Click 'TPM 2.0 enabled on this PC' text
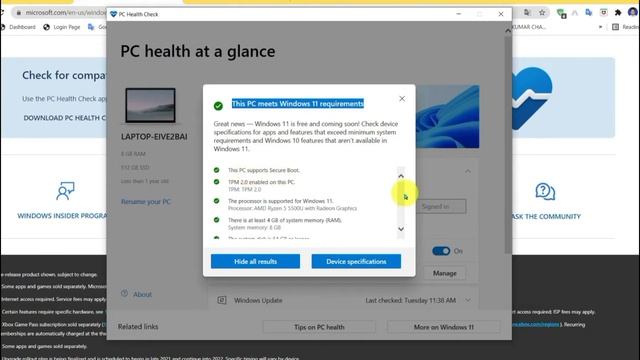 [261, 182]
